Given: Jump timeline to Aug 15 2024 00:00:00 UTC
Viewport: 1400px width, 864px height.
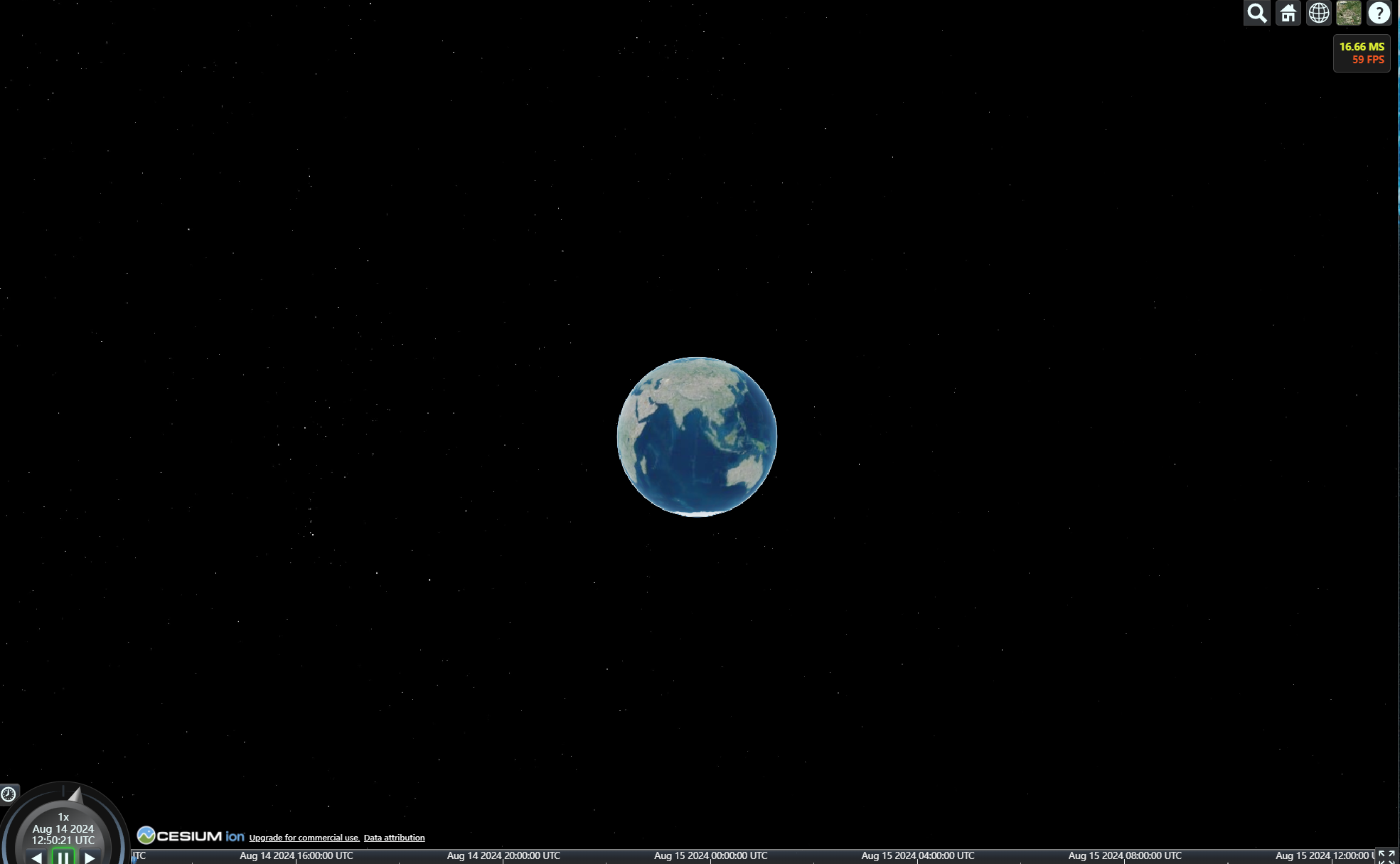Looking at the screenshot, I should [710, 855].
